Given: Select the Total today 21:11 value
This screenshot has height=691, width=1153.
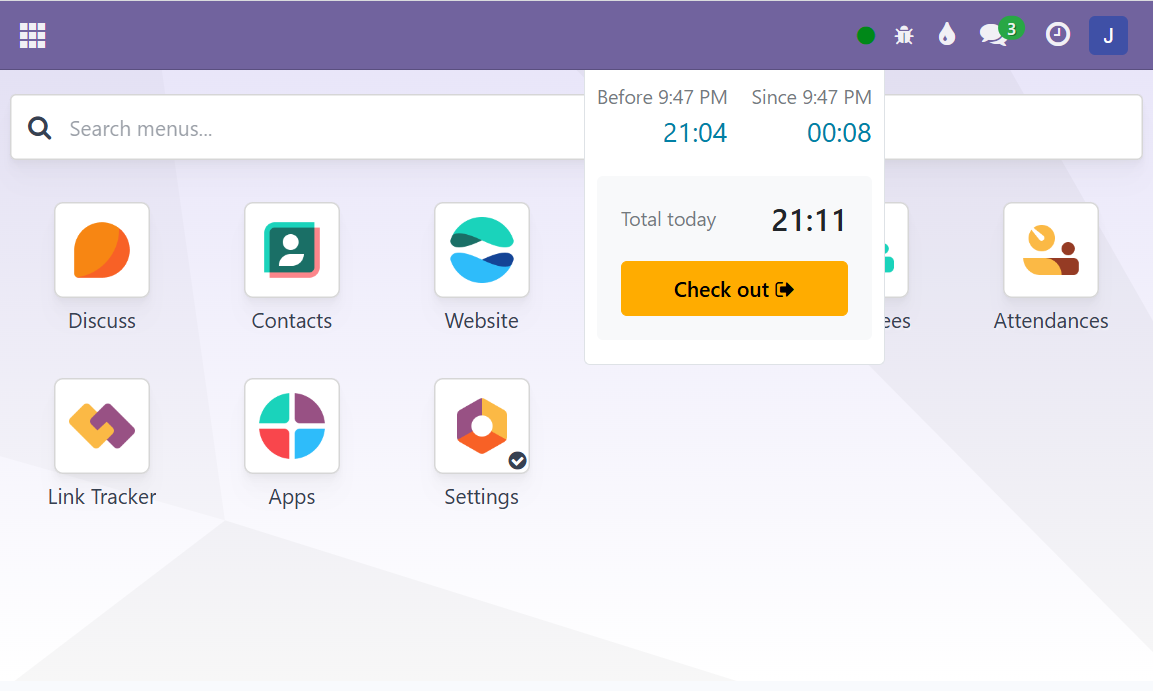Looking at the screenshot, I should pyautogui.click(x=809, y=219).
